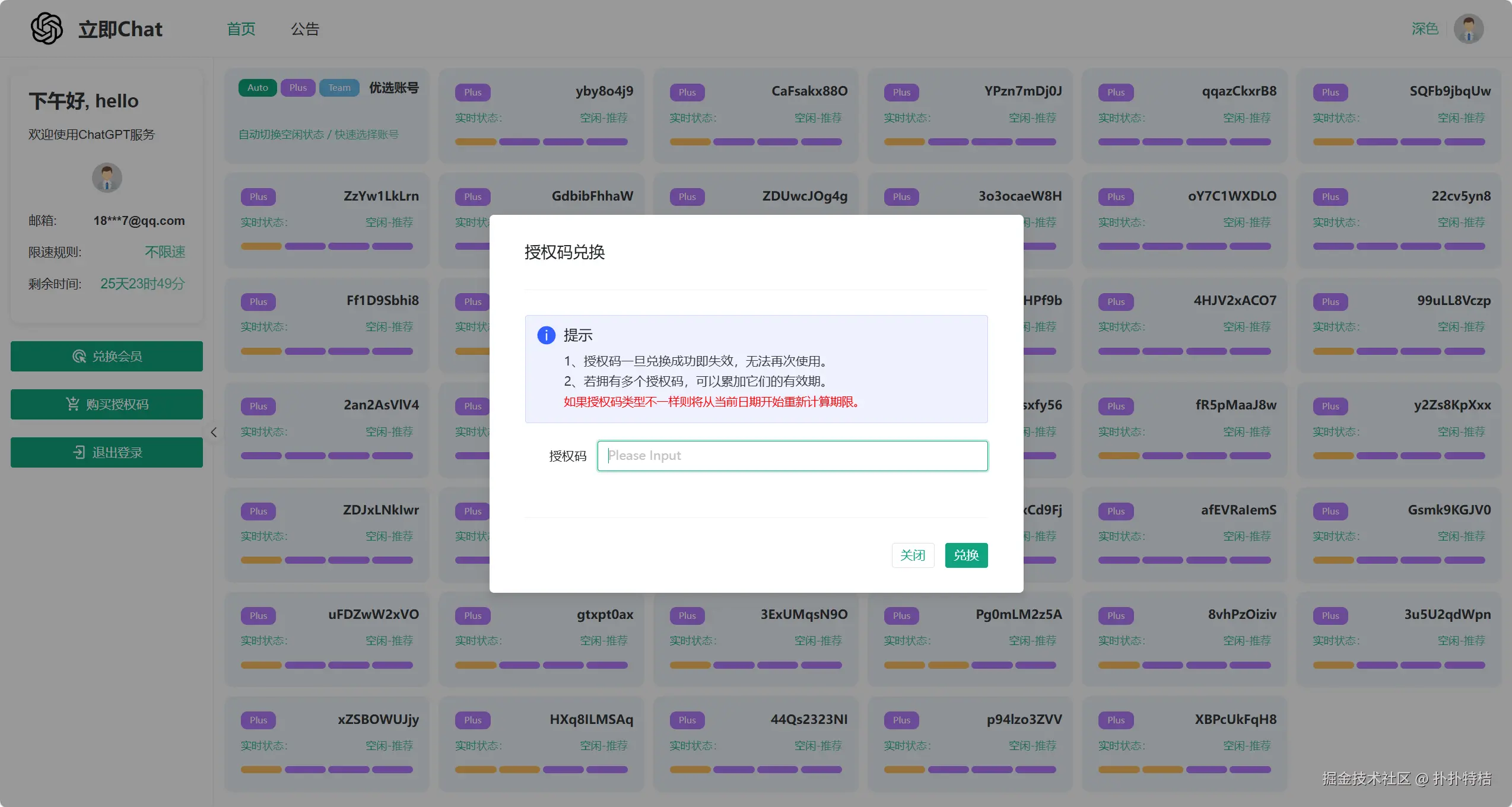Click the blue info icon beside 提示

546,335
